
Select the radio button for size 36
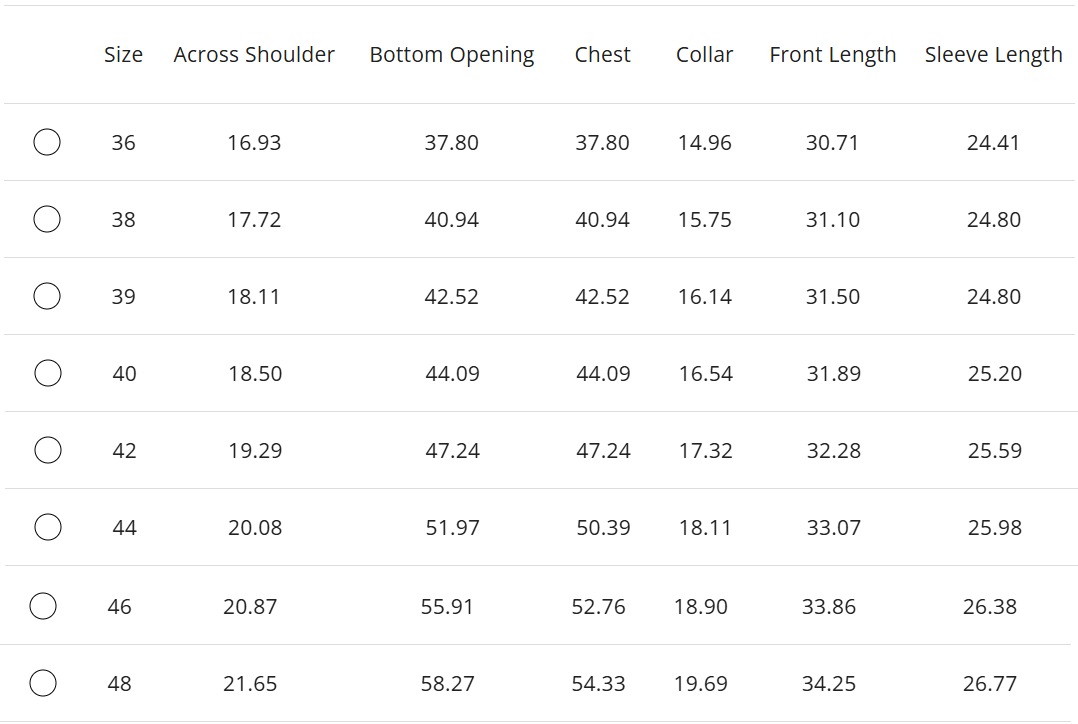tap(47, 142)
